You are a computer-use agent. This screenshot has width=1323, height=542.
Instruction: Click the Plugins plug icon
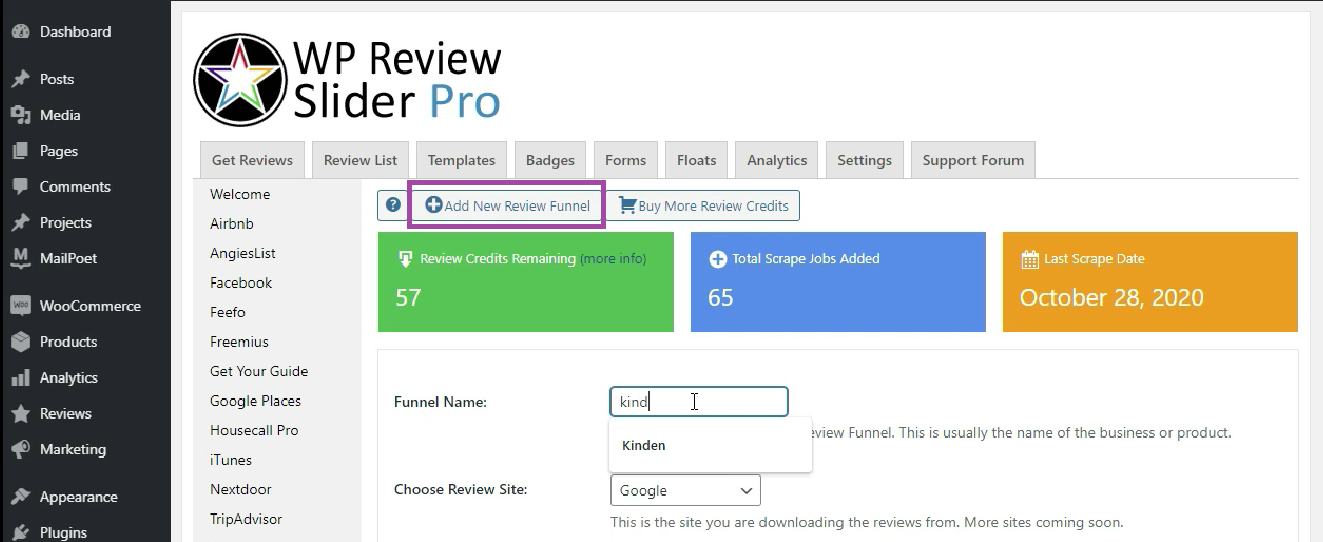click(x=20, y=533)
